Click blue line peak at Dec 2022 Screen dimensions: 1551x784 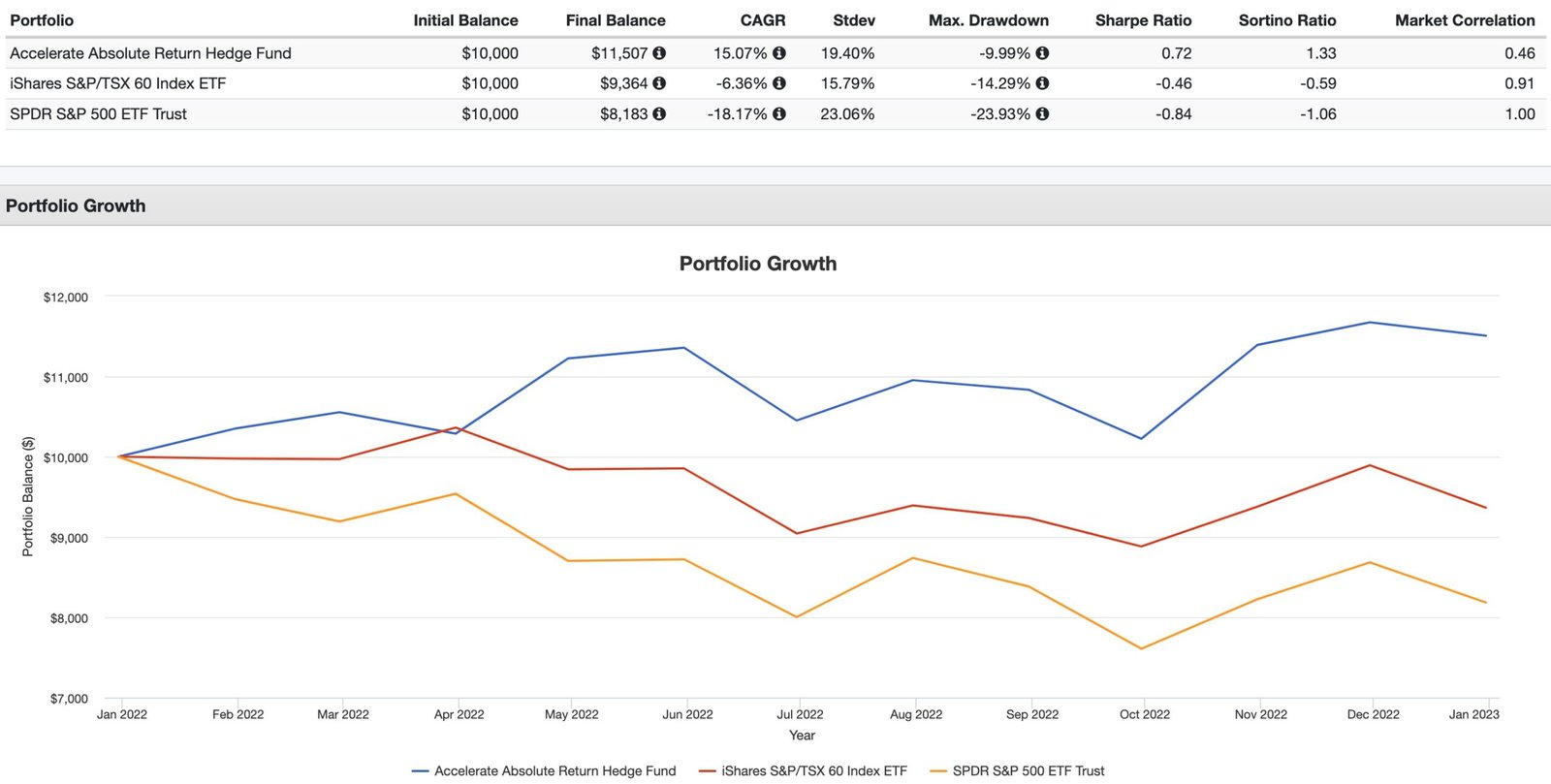point(1370,323)
